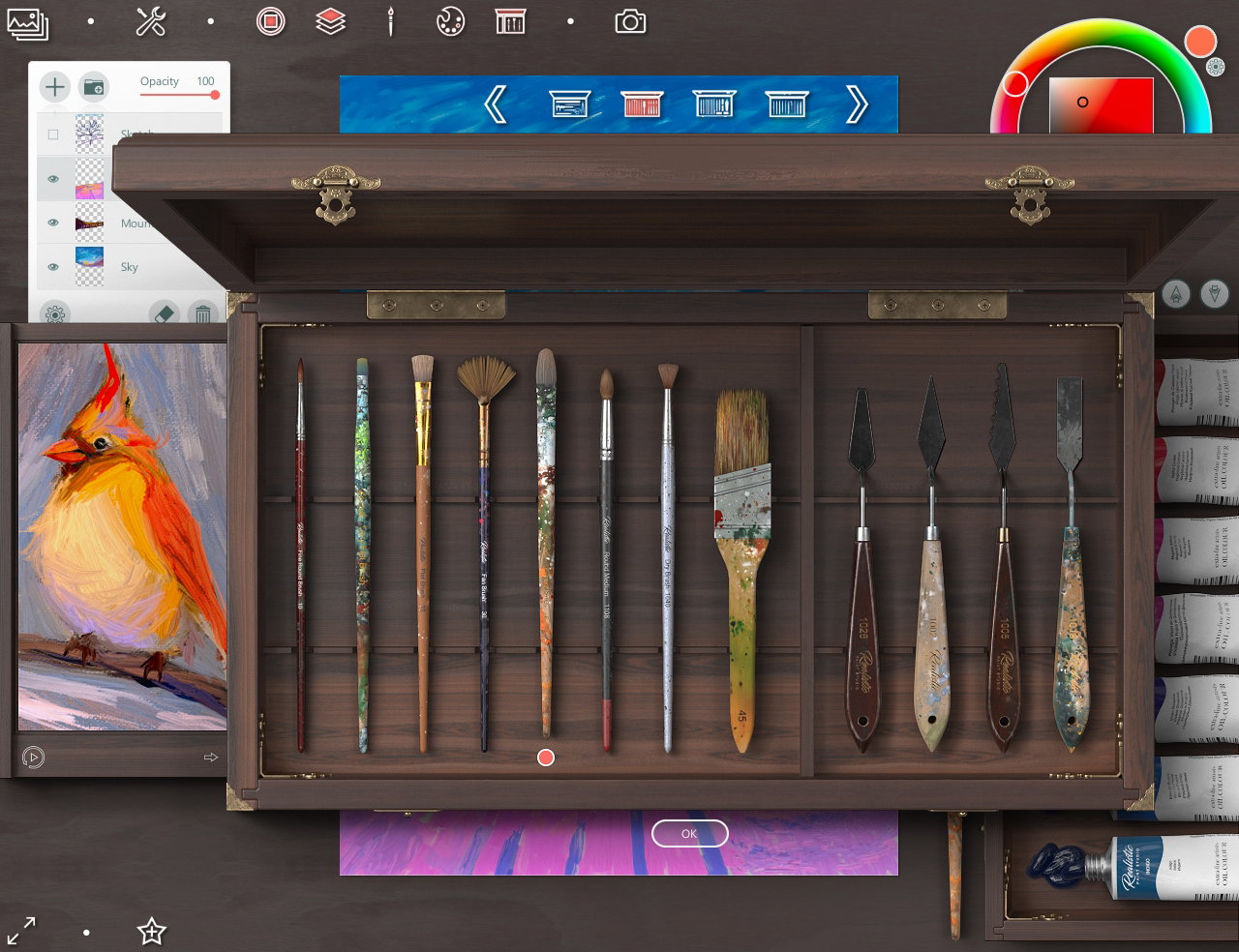Play the reference image panel playback
Screen dimensions: 1239x952
33,758
